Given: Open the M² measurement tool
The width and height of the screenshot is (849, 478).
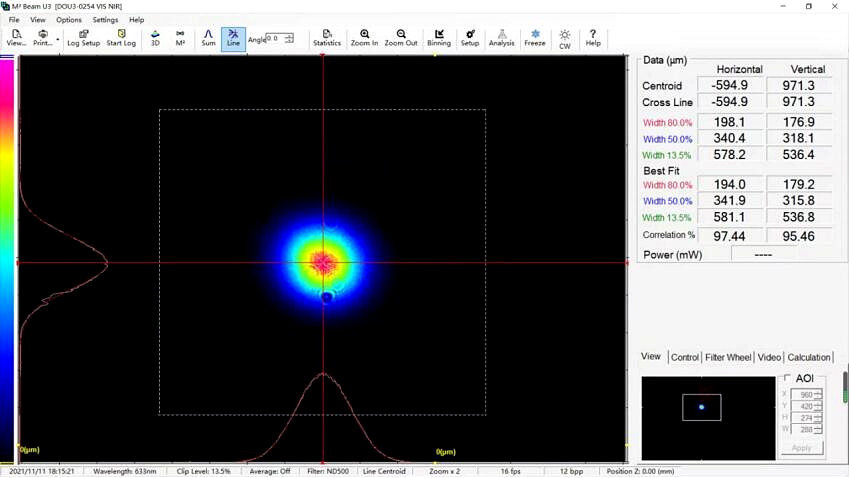Looking at the screenshot, I should (180, 38).
